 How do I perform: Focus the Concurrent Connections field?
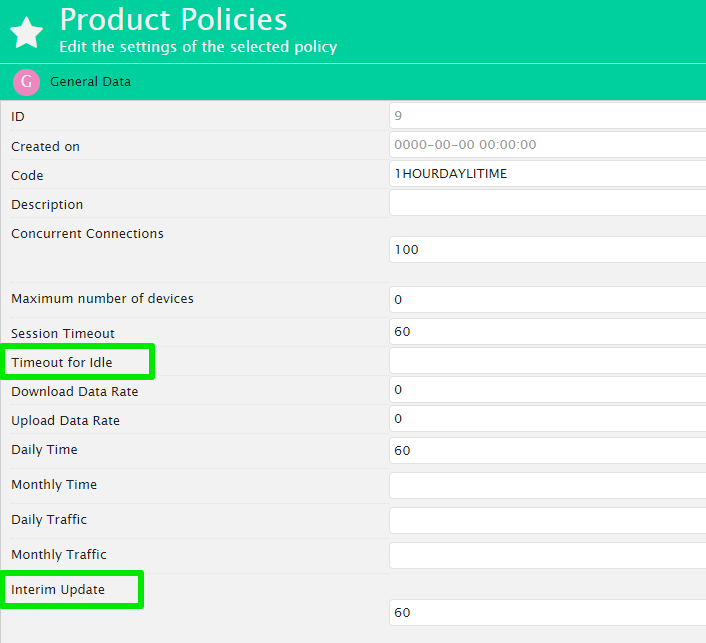547,249
